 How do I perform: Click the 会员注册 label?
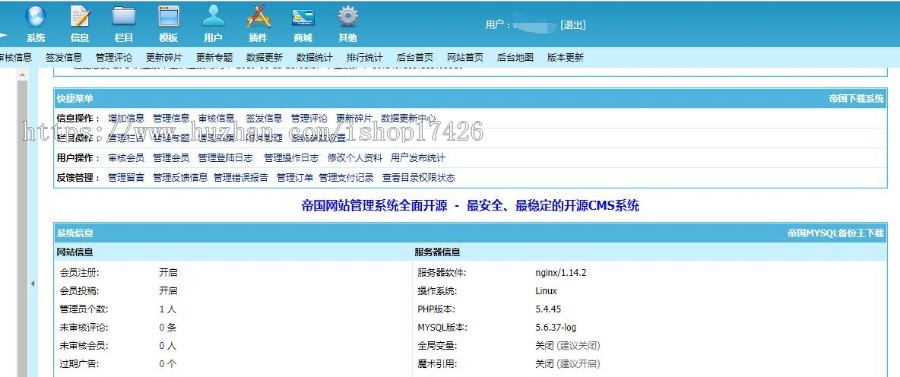click(x=79, y=273)
